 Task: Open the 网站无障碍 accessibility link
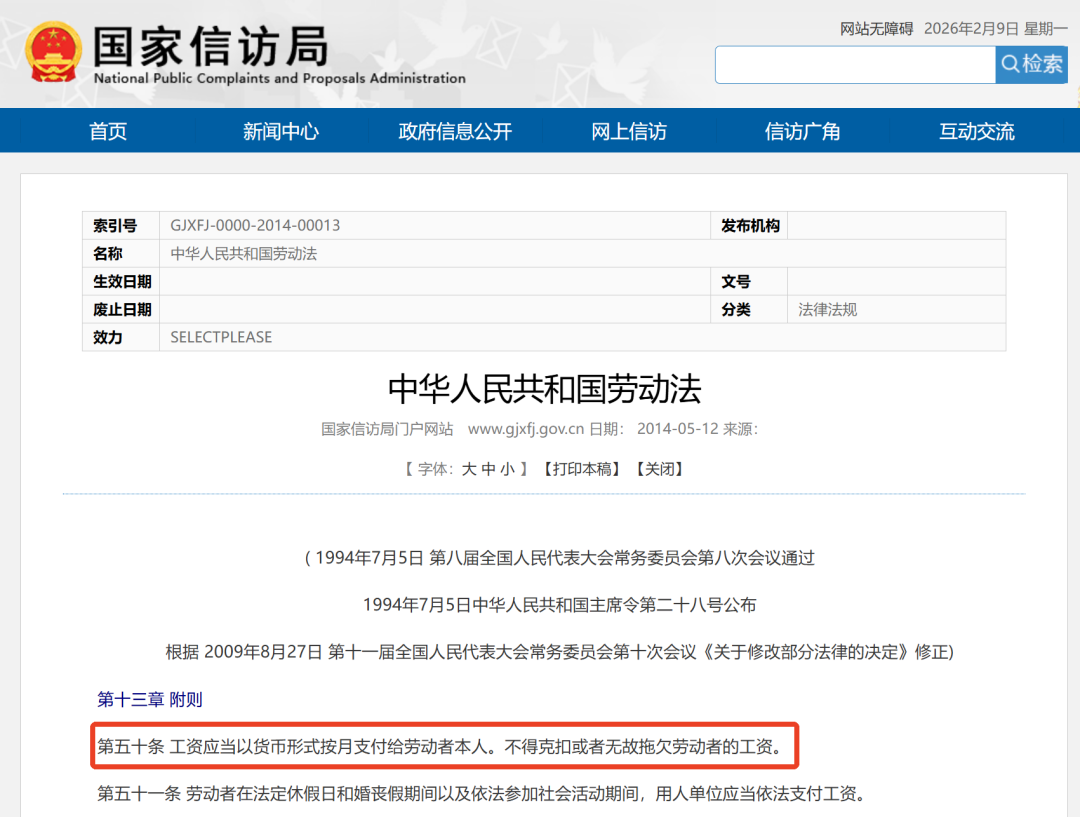pos(876,29)
